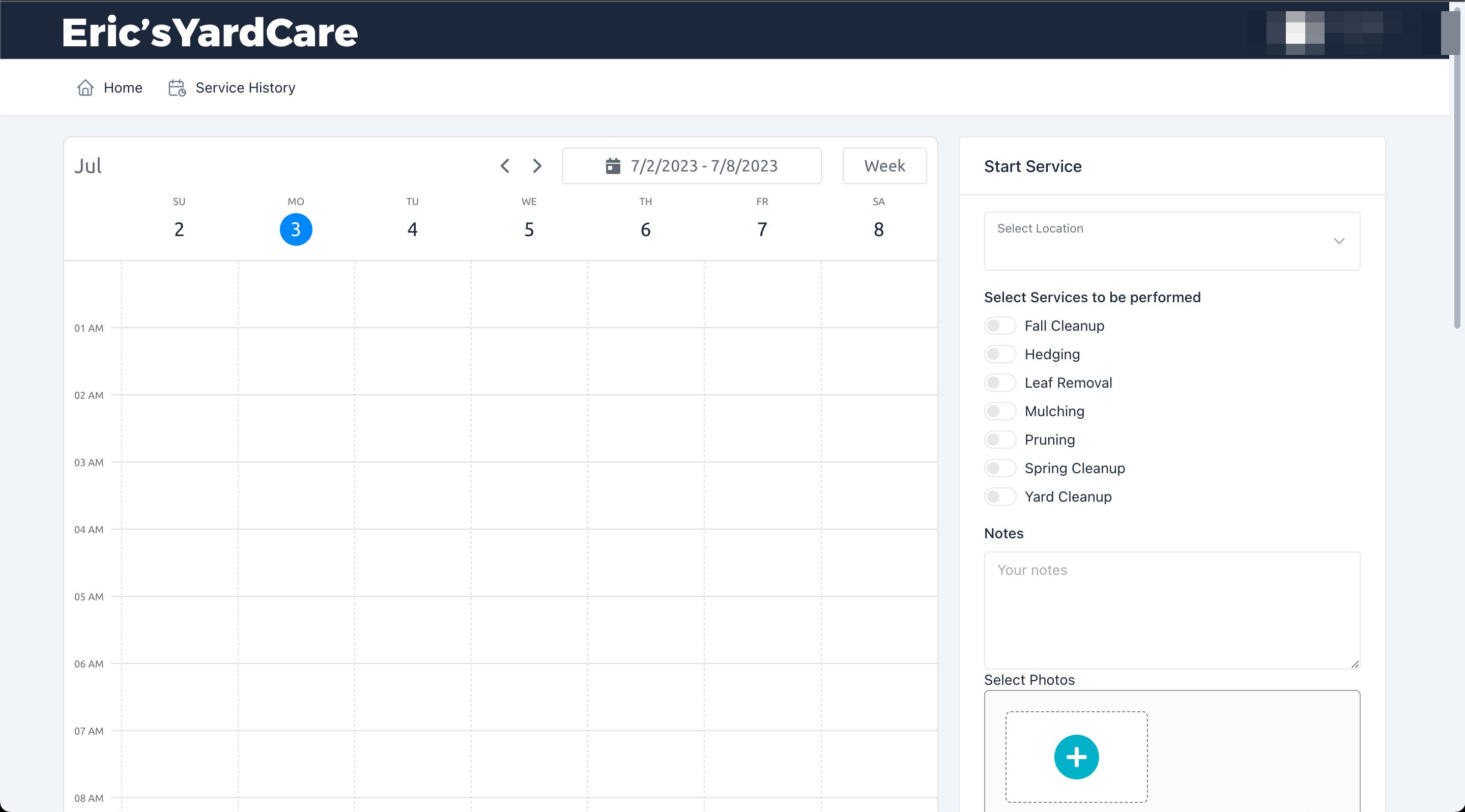Add a photo with the plus button

click(x=1076, y=757)
